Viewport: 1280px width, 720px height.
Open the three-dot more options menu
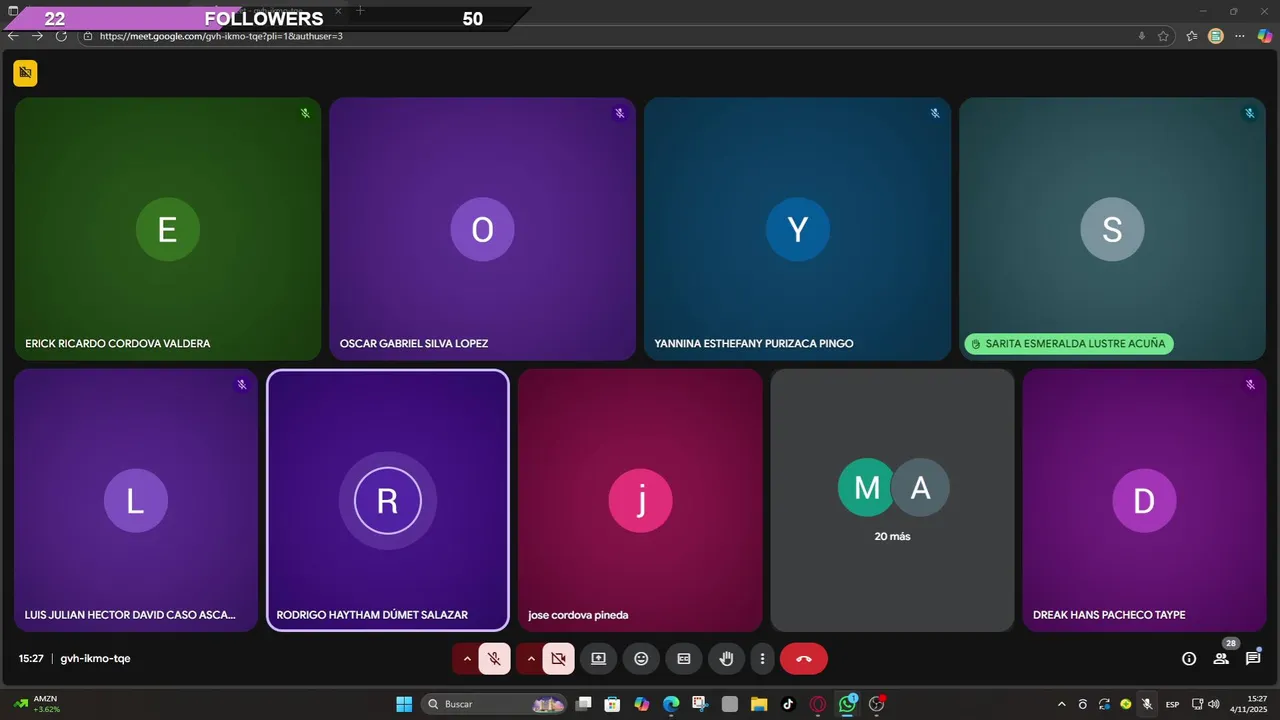click(762, 659)
